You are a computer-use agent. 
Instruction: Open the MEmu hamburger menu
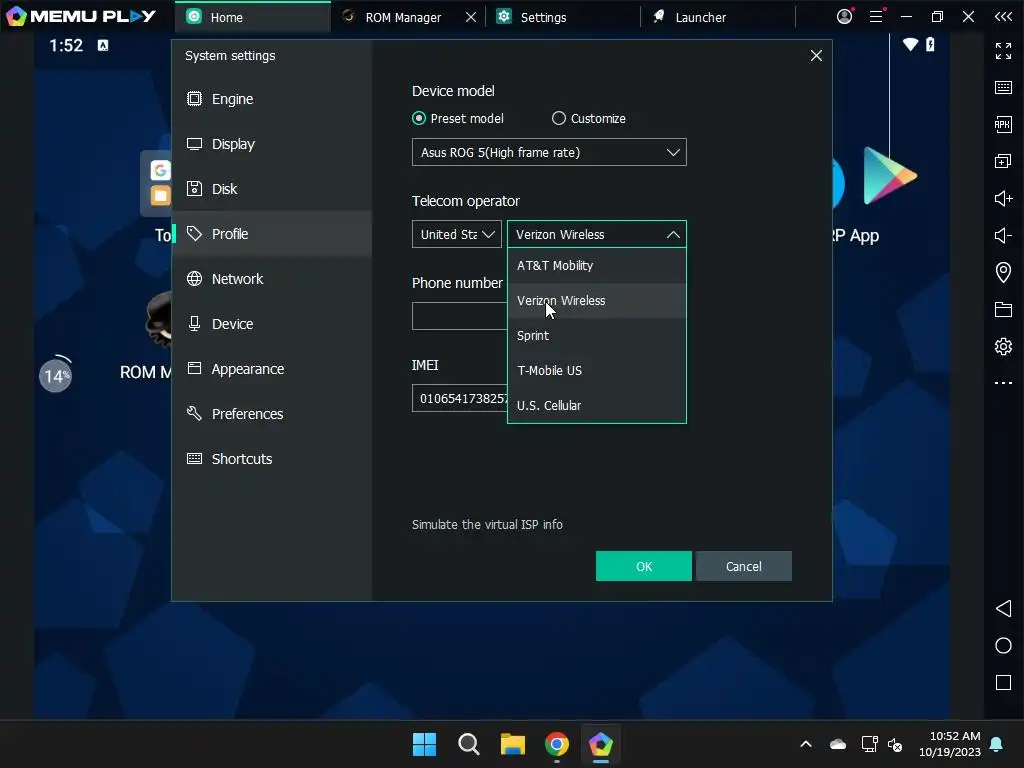click(x=876, y=16)
